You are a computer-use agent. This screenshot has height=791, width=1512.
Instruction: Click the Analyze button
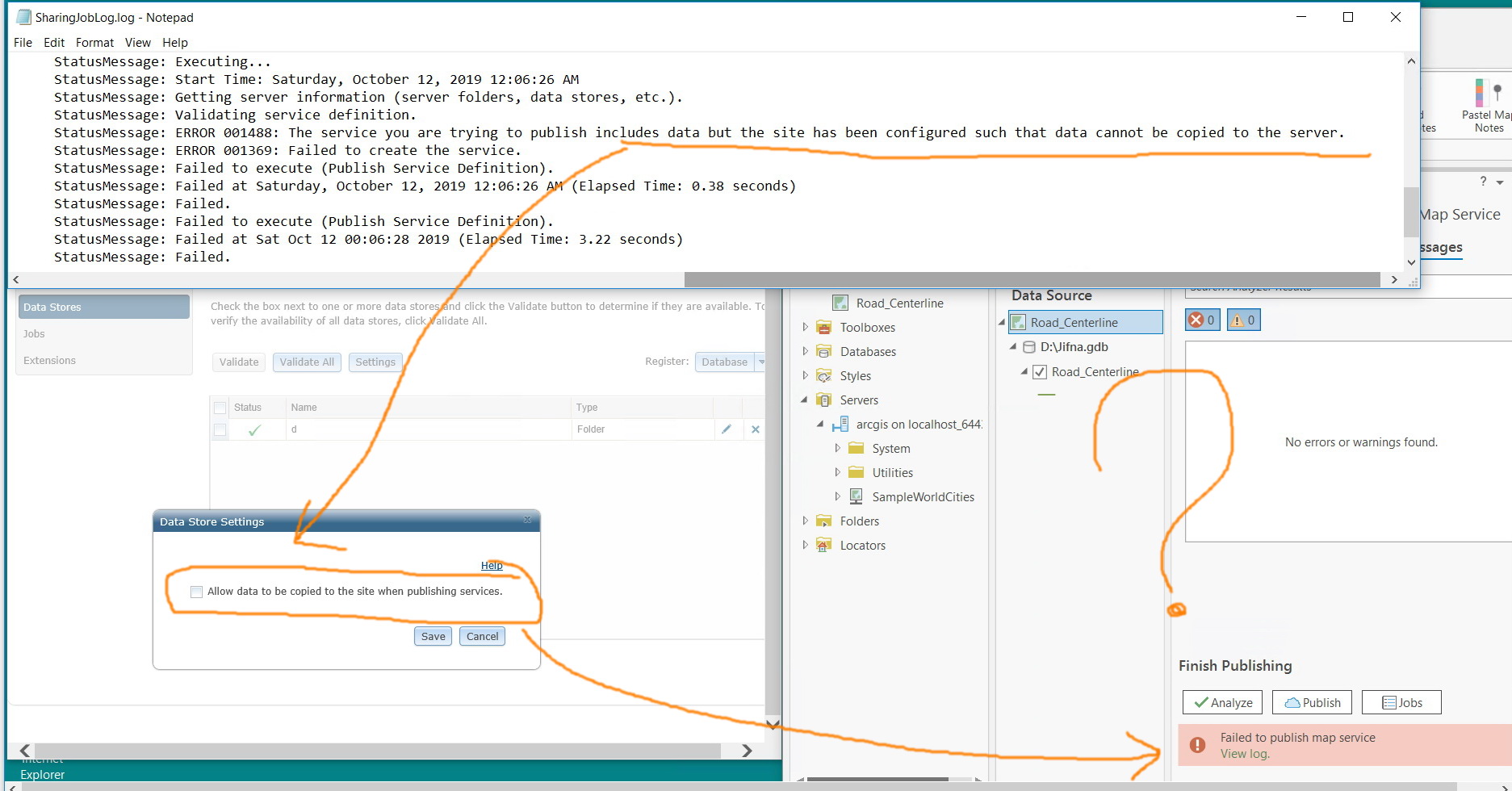pyautogui.click(x=1223, y=702)
